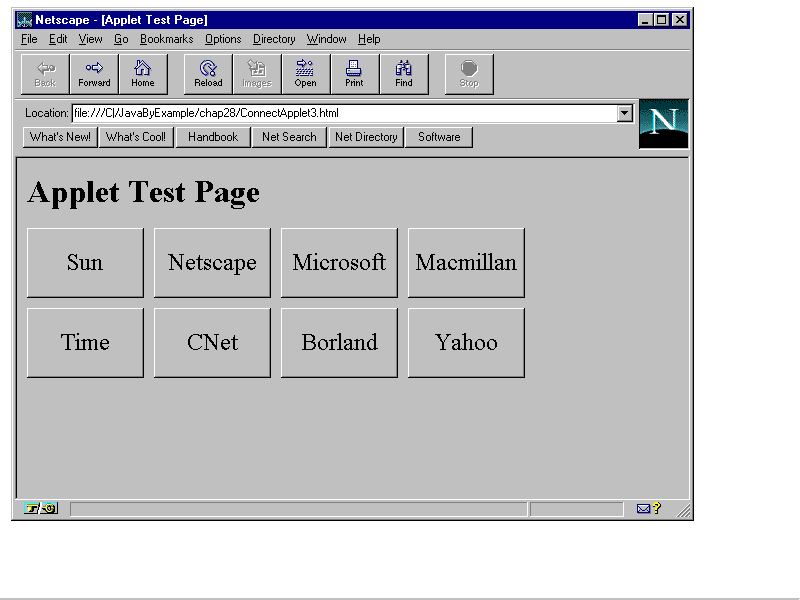Open the Edit menu

pyautogui.click(x=58, y=39)
